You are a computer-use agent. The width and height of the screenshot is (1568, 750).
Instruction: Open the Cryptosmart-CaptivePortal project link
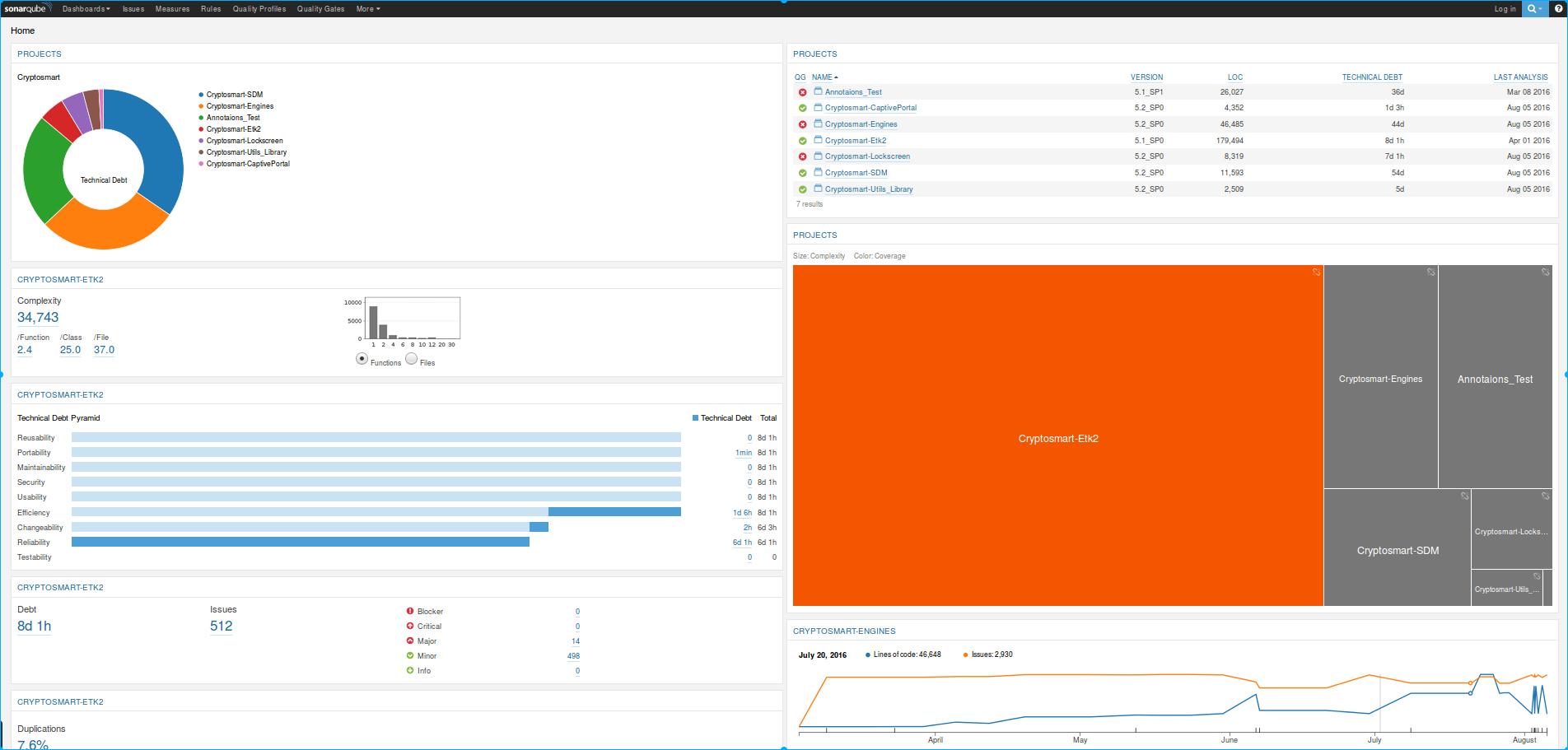870,108
